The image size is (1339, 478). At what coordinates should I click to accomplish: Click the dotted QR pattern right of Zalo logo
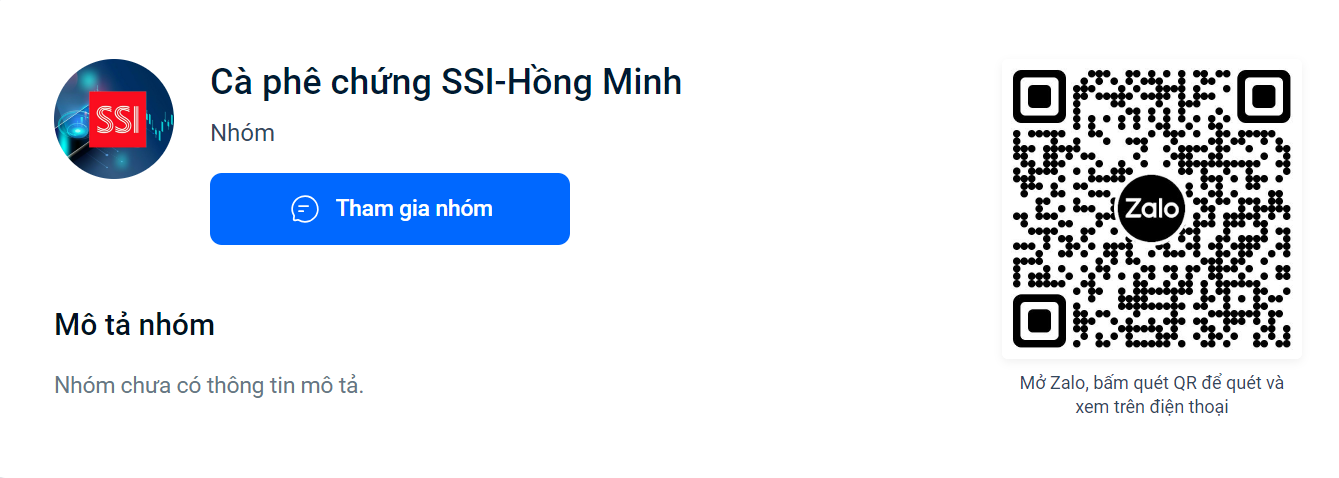pos(1235,210)
